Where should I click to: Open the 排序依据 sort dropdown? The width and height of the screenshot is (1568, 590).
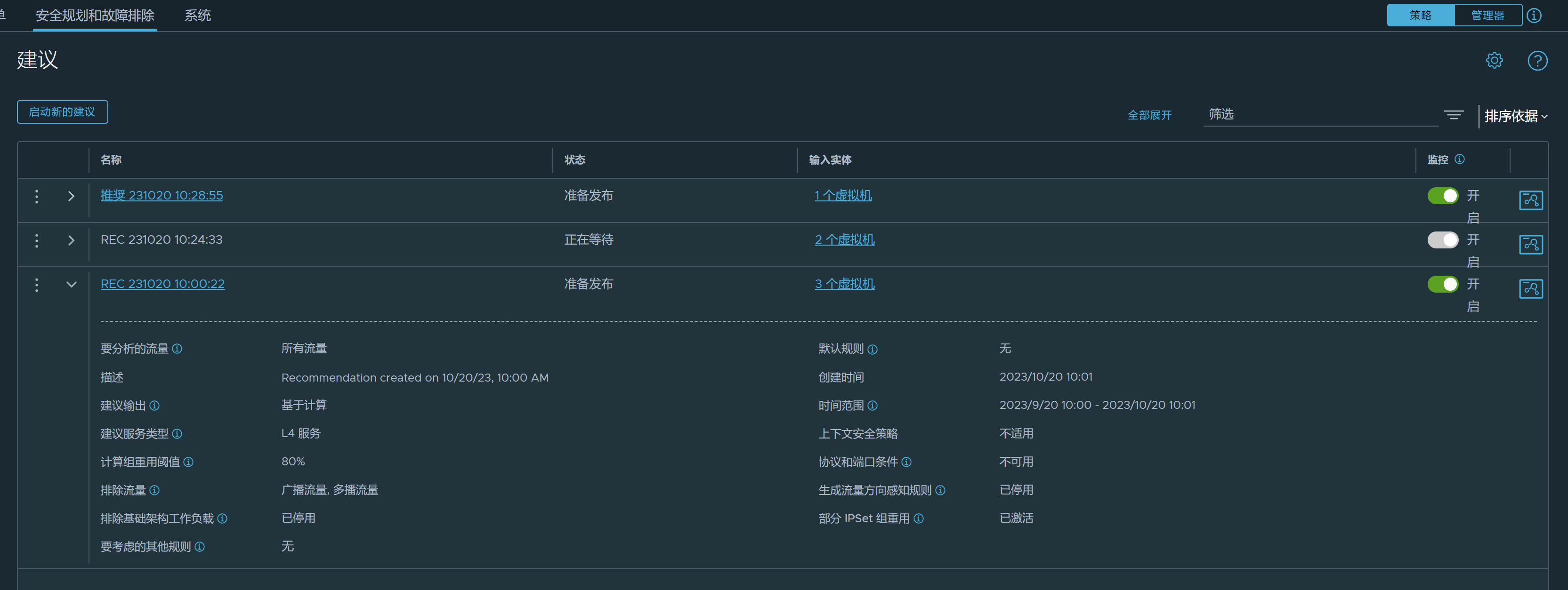(1516, 116)
